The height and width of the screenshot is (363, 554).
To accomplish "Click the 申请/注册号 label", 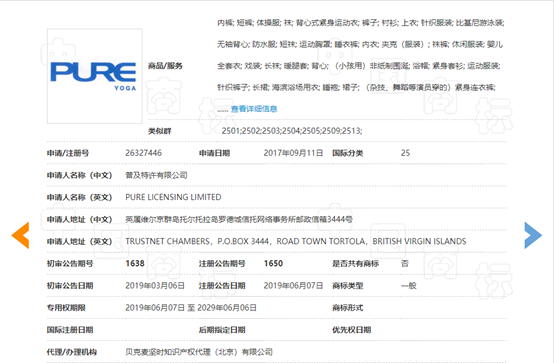I will coord(68,153).
